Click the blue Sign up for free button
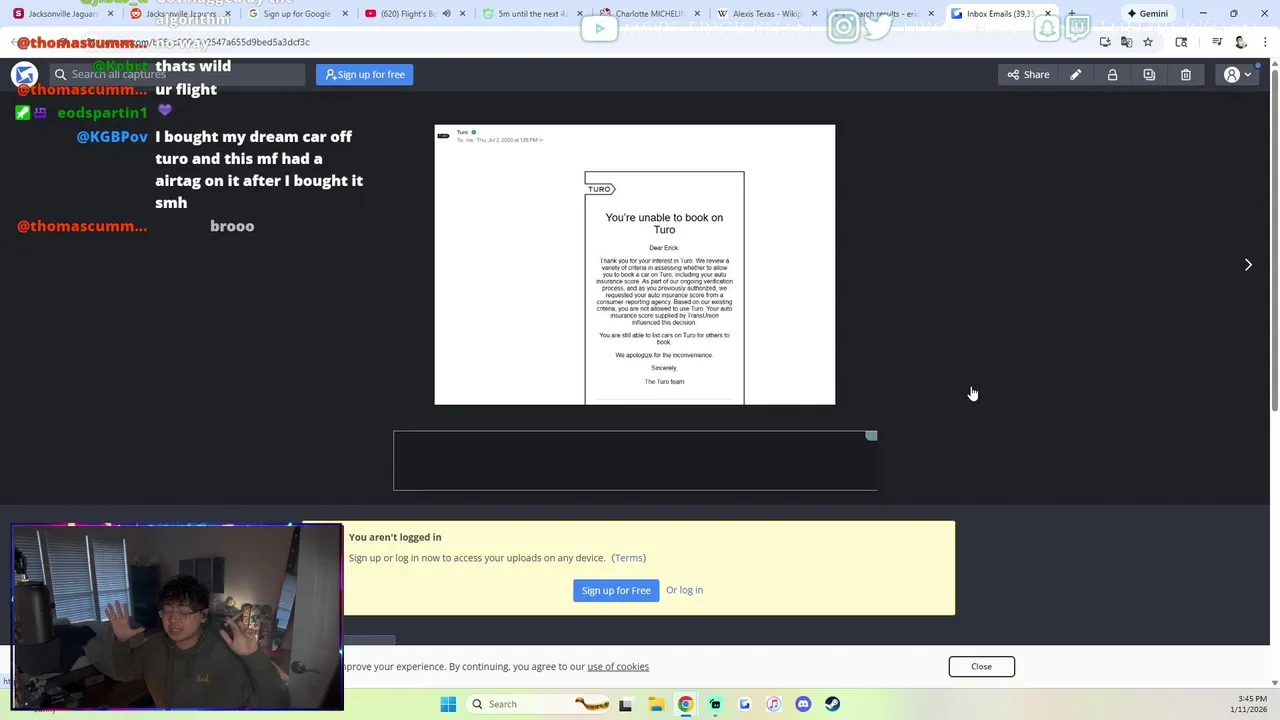 [x=365, y=74]
